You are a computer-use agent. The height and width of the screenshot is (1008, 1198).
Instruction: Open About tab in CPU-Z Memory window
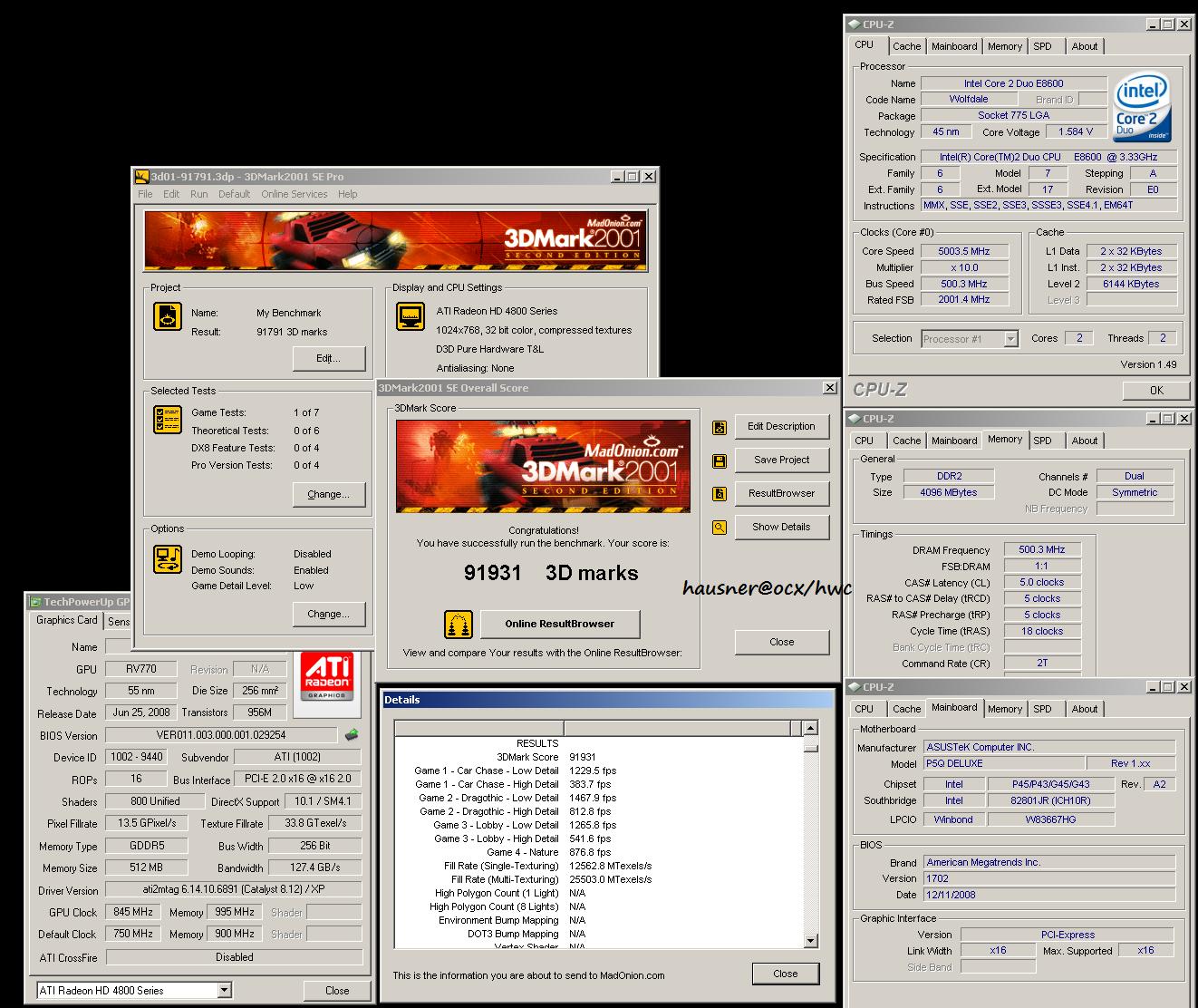click(x=1085, y=441)
